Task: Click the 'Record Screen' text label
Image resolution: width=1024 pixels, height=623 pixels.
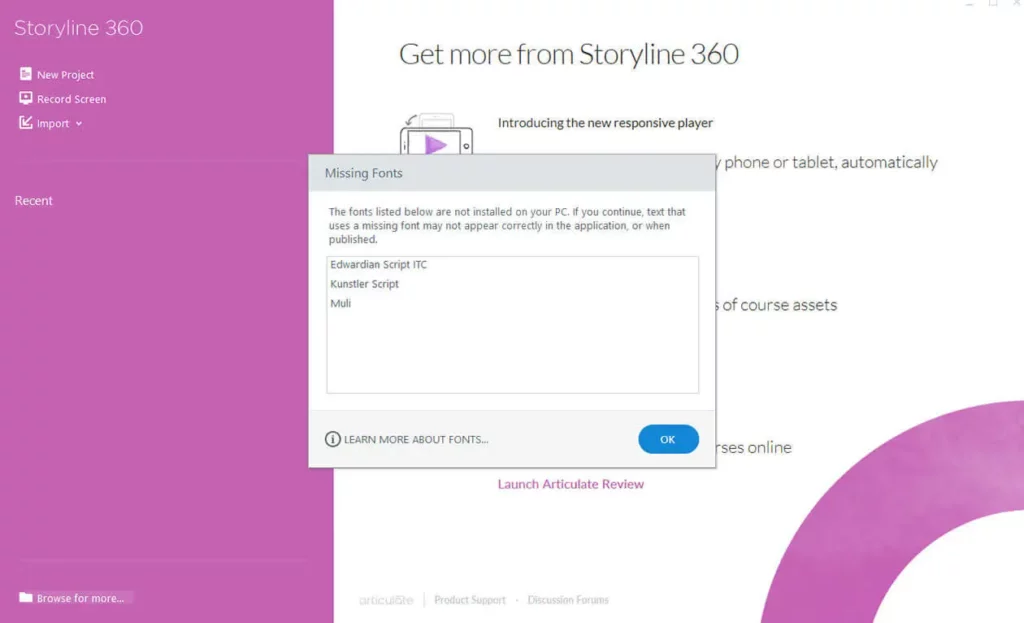Action: click(72, 99)
